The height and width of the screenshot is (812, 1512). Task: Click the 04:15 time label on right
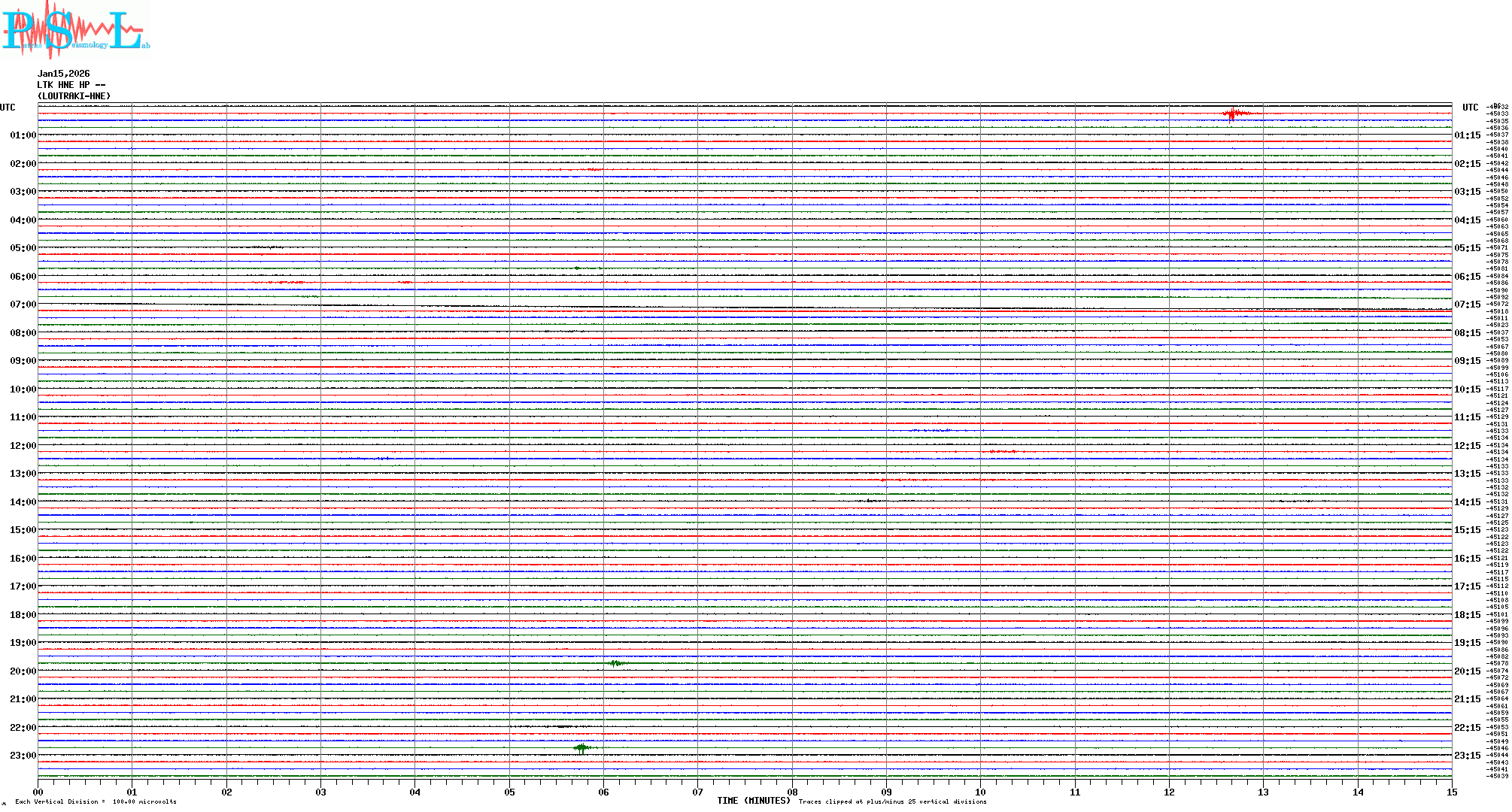point(1467,220)
